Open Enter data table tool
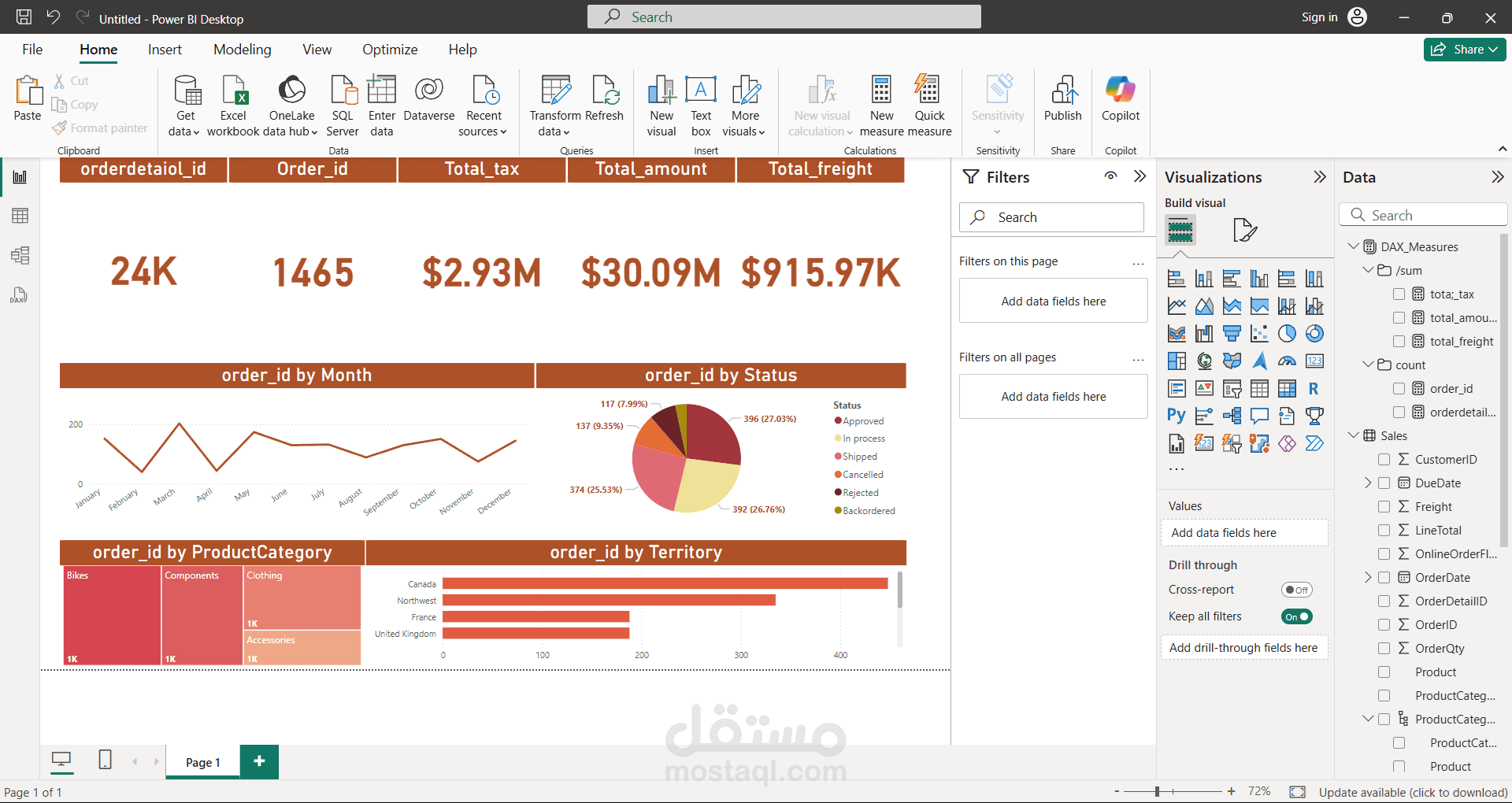Viewport: 1512px width, 803px height. coord(382,105)
